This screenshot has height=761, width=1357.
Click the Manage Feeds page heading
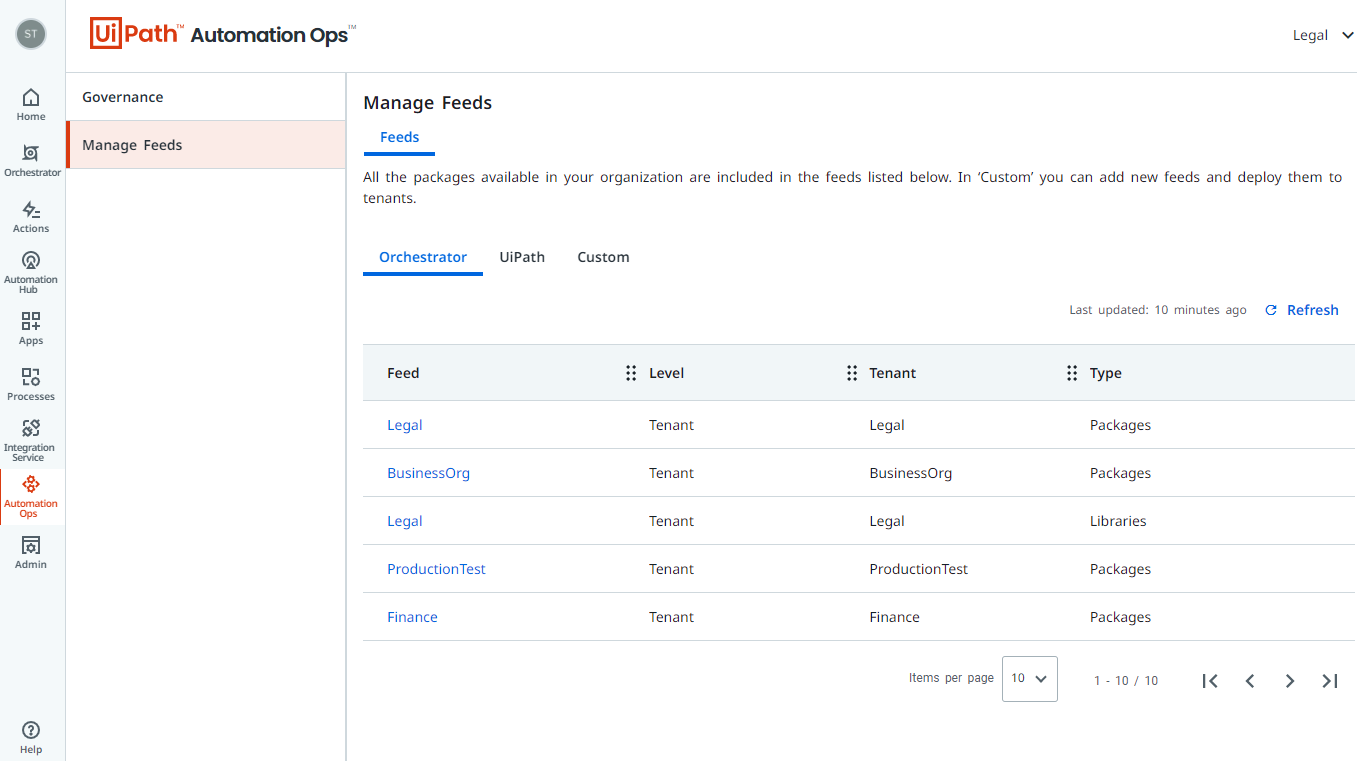pyautogui.click(x=427, y=102)
